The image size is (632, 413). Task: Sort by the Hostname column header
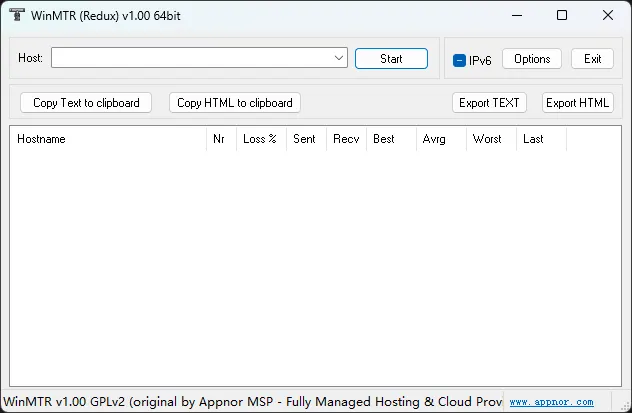107,139
